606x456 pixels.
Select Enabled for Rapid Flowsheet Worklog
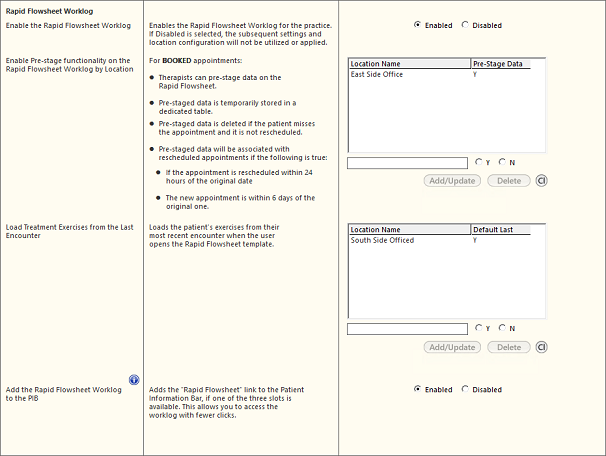click(x=417, y=25)
